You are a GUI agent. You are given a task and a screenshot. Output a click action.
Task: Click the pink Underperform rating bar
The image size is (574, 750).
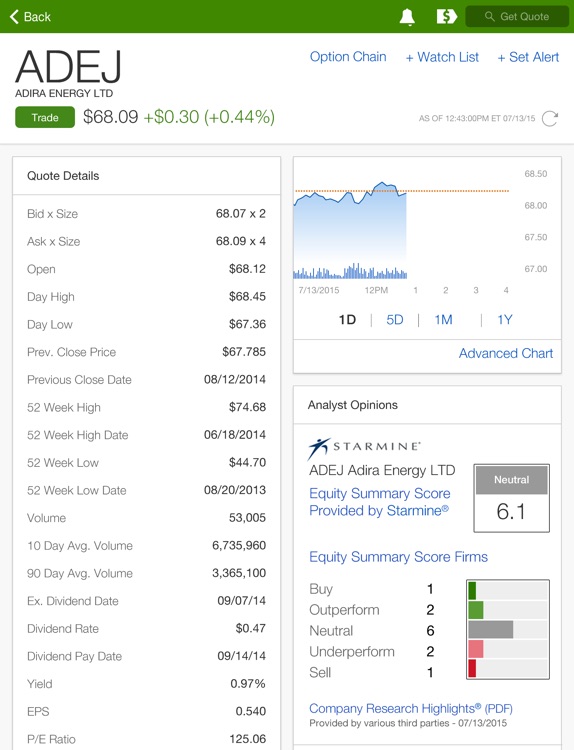point(476,650)
